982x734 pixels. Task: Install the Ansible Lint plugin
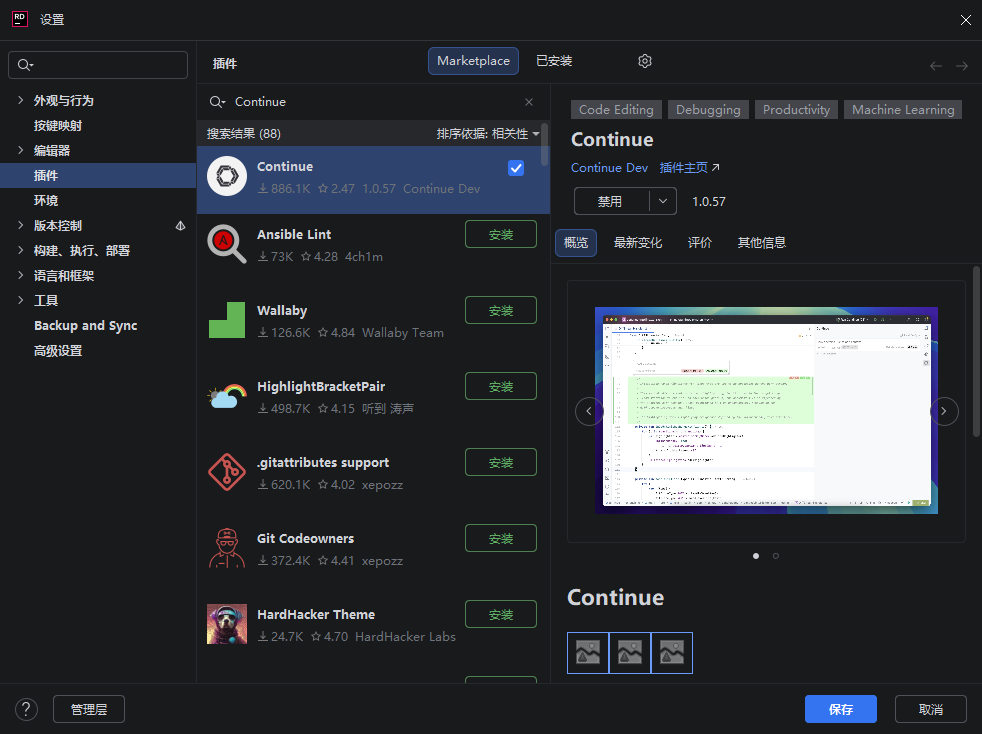(x=501, y=234)
